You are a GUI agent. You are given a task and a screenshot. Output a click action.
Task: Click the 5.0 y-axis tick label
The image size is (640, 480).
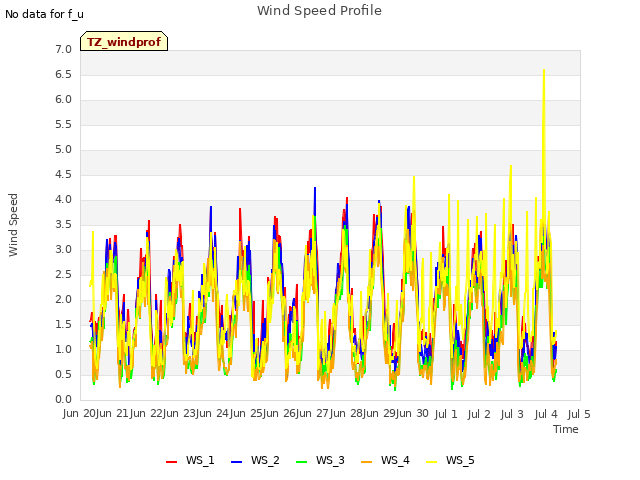point(63,149)
